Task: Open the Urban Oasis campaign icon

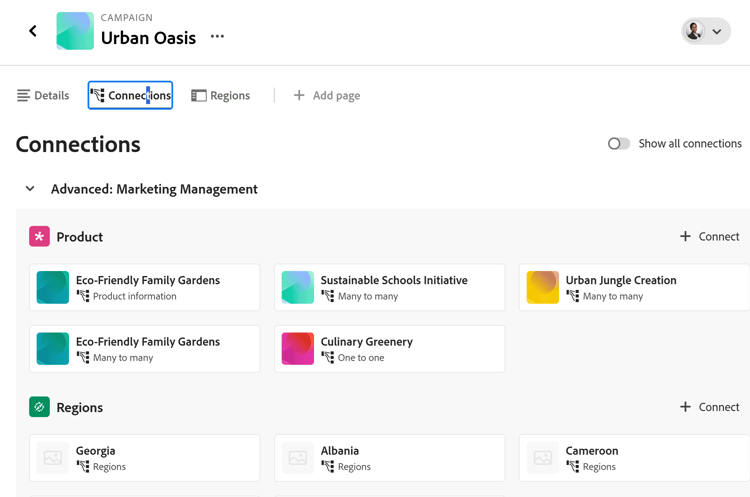Action: point(75,31)
